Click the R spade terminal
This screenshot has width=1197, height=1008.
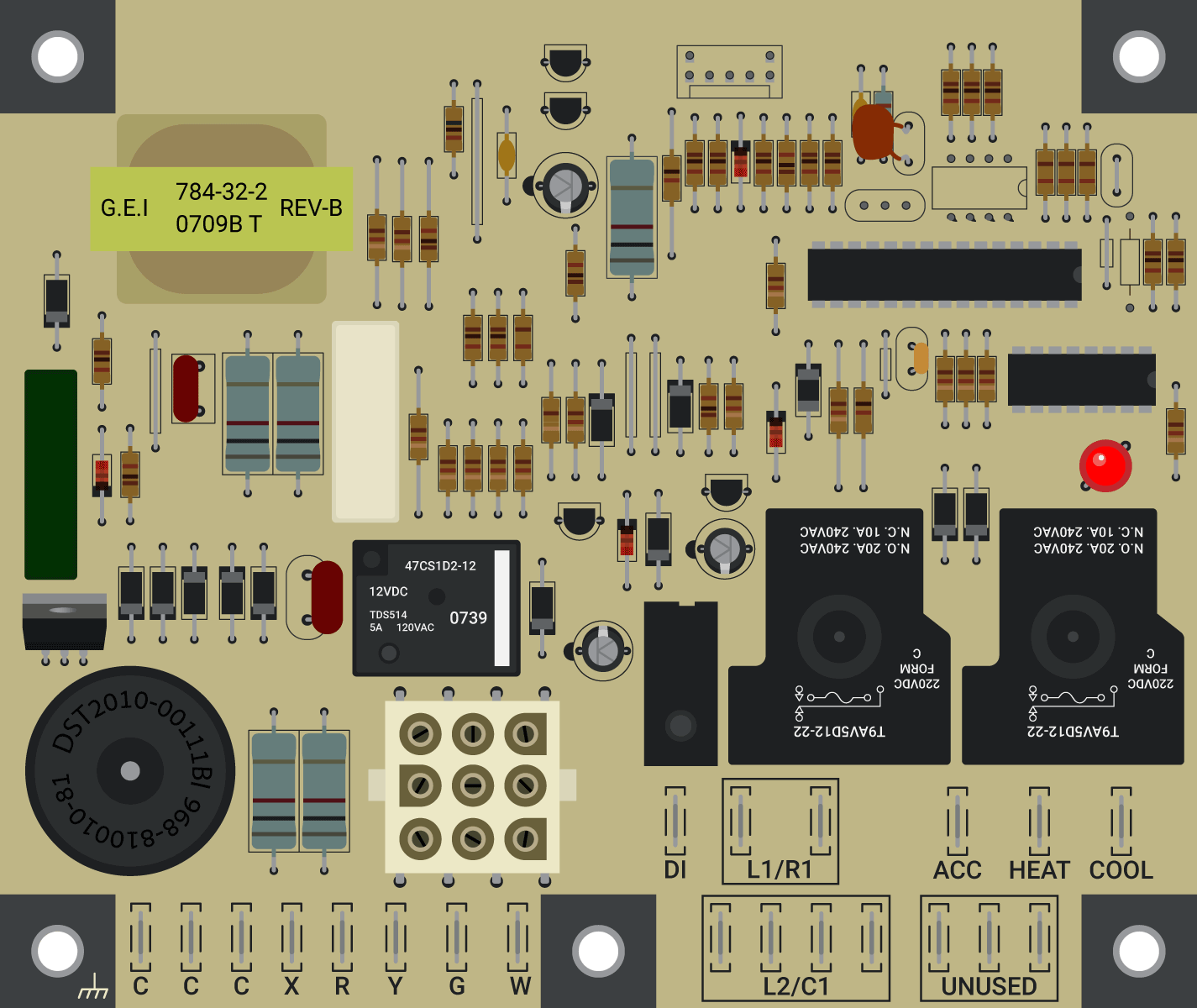click(x=342, y=937)
